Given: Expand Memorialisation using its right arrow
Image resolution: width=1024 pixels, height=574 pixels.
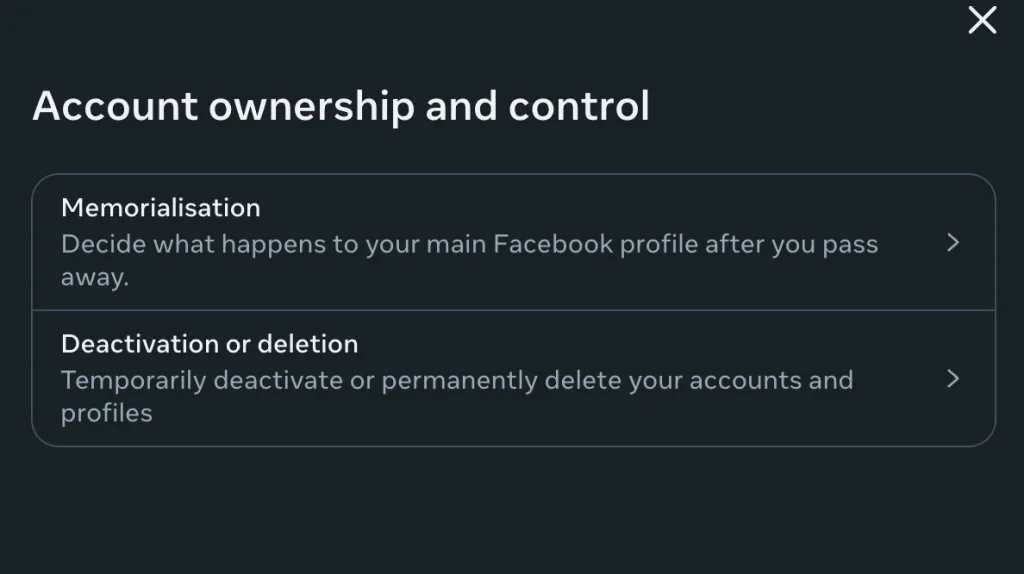Looking at the screenshot, I should coord(953,243).
